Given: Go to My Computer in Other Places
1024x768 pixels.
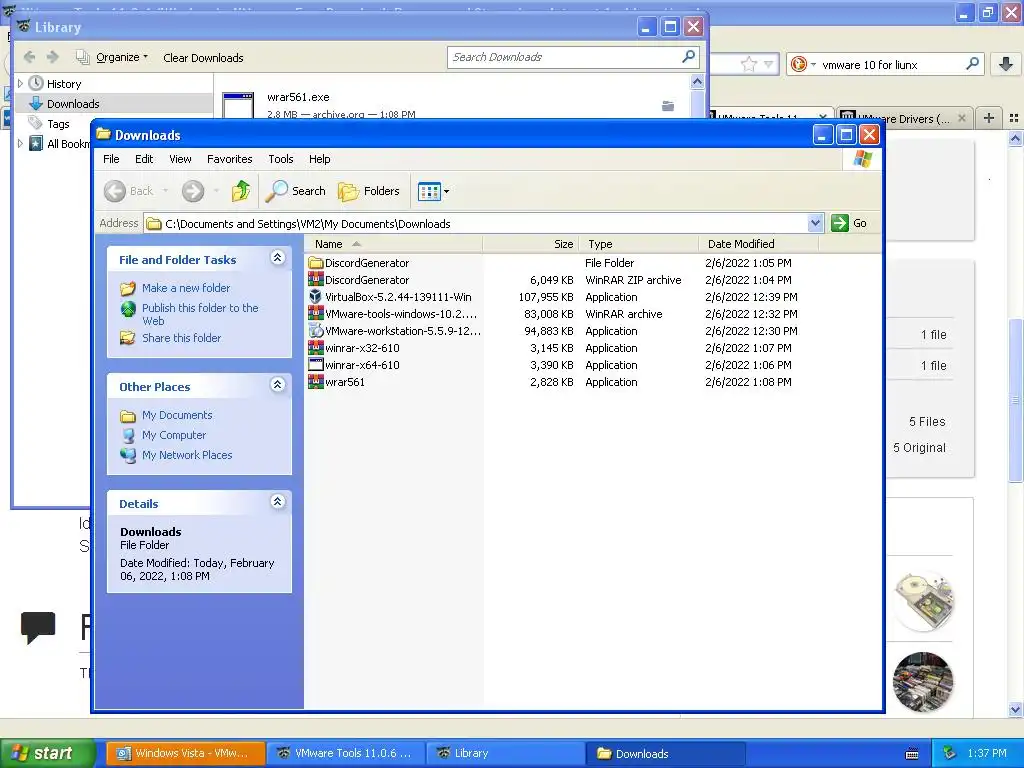Looking at the screenshot, I should [x=174, y=435].
